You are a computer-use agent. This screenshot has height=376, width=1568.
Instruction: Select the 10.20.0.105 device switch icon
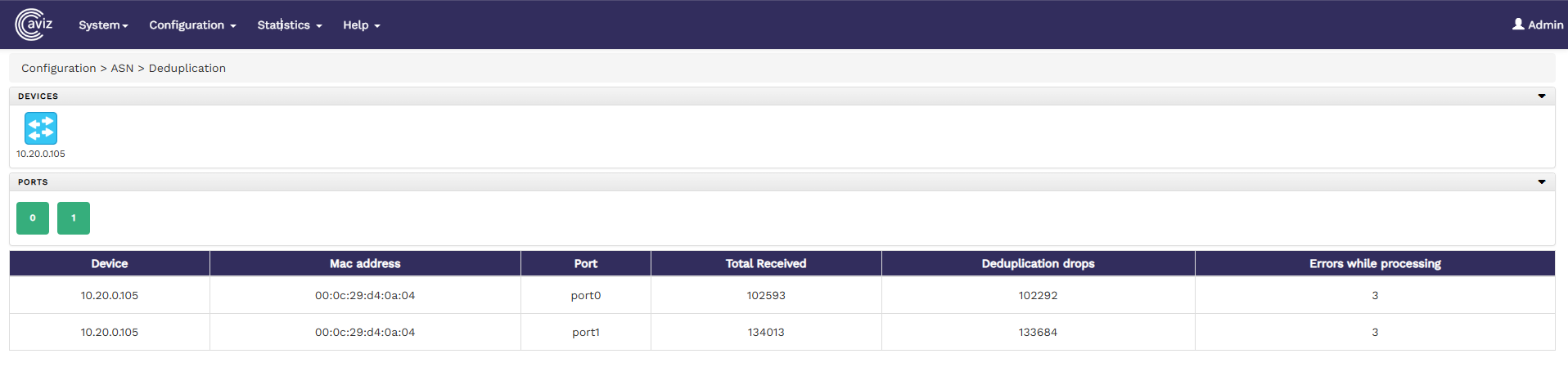[41, 128]
